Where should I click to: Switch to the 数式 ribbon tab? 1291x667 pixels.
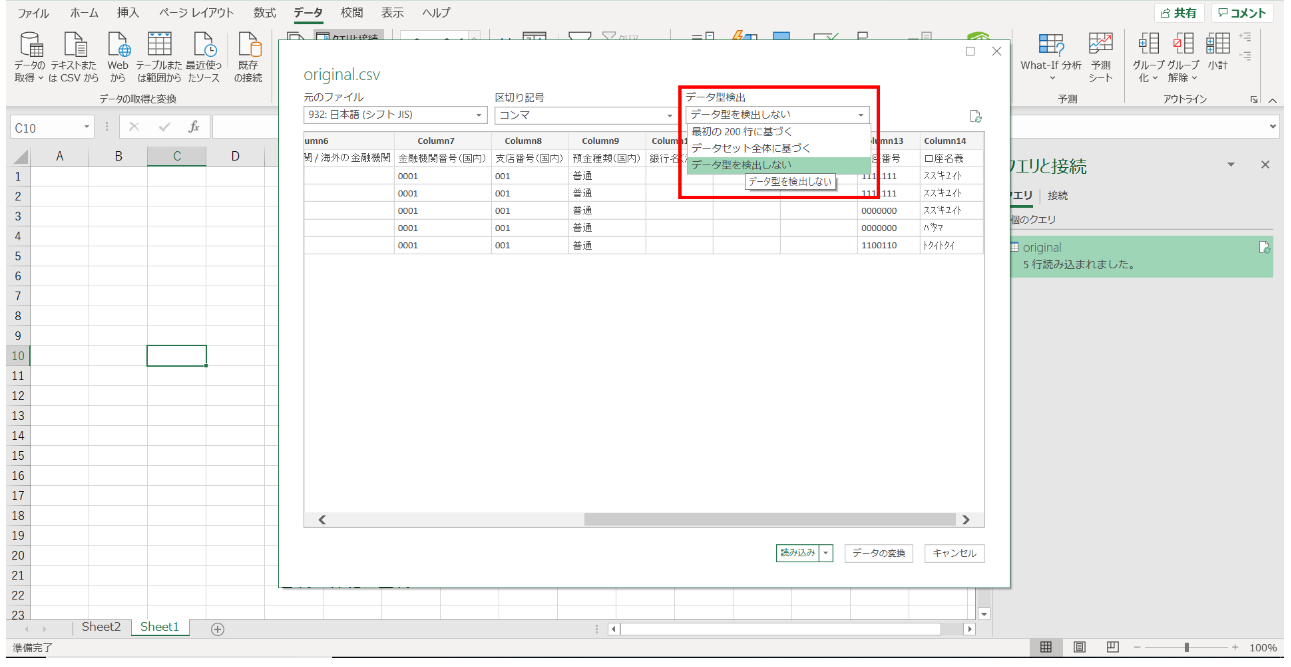[x=265, y=13]
